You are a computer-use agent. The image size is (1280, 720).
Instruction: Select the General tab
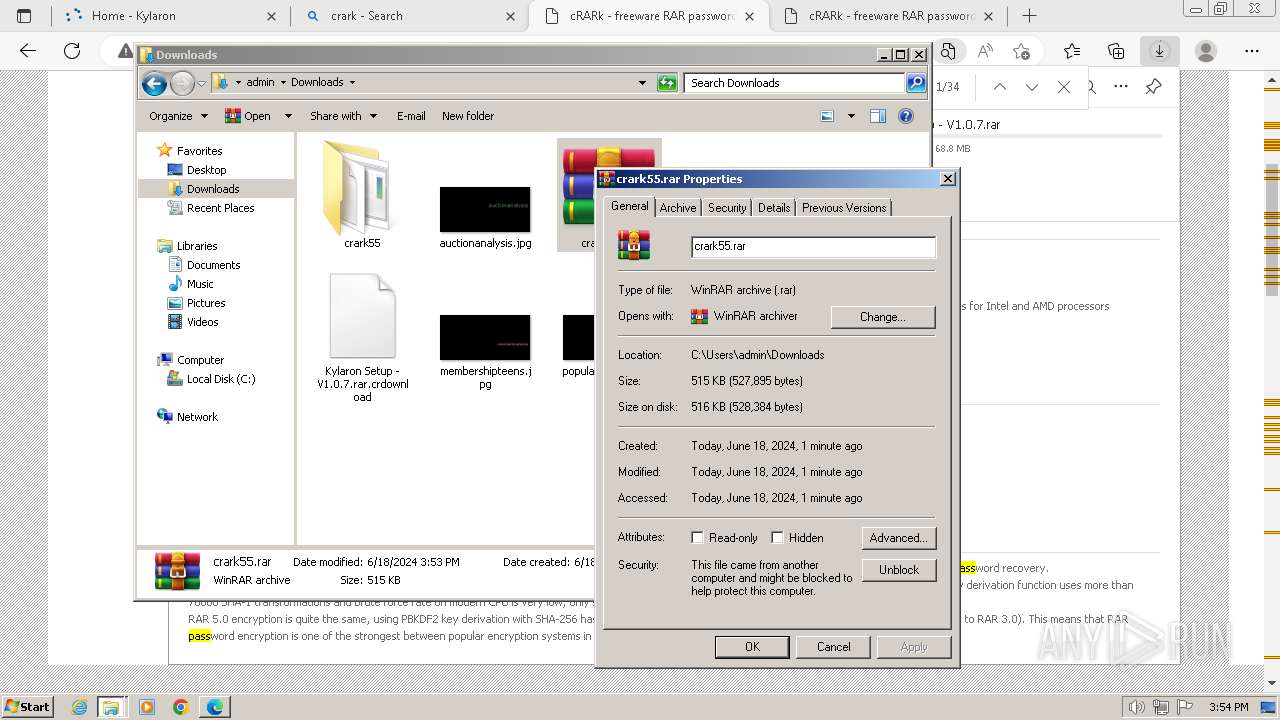630,206
